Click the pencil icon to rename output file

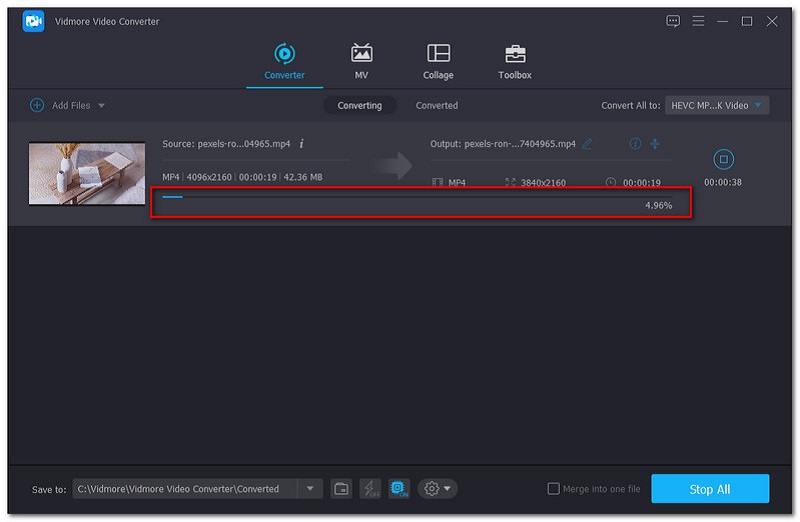coord(587,144)
